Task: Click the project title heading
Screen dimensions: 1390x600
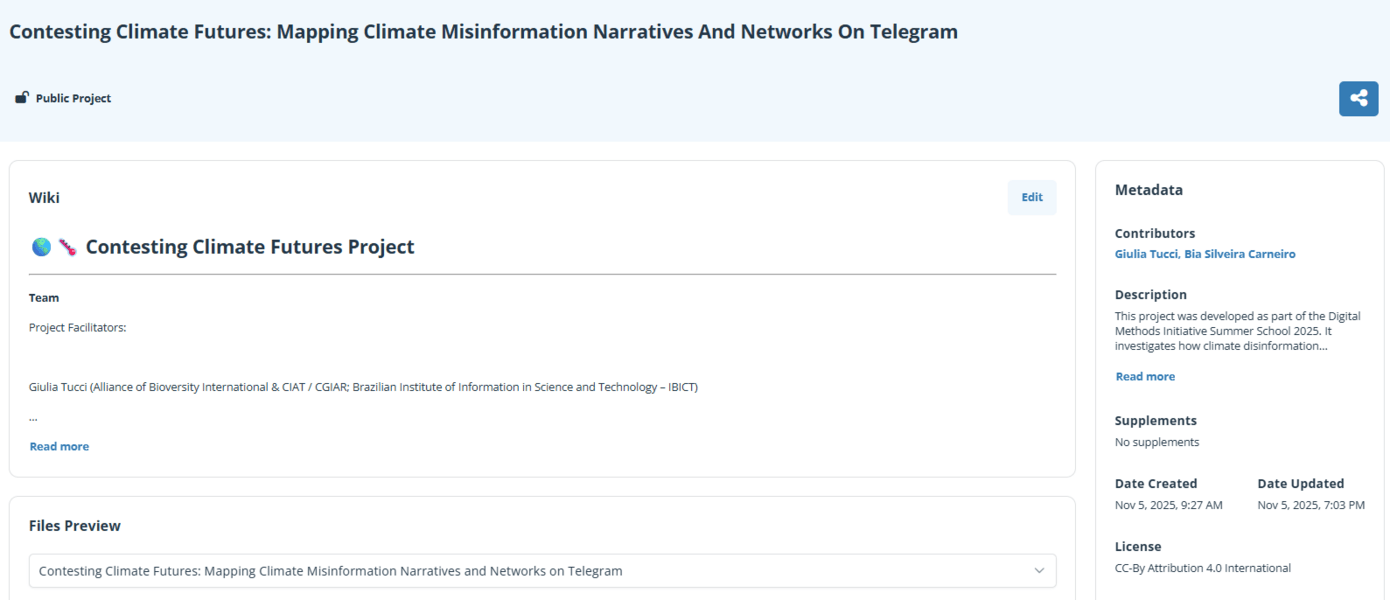Action: (x=483, y=31)
